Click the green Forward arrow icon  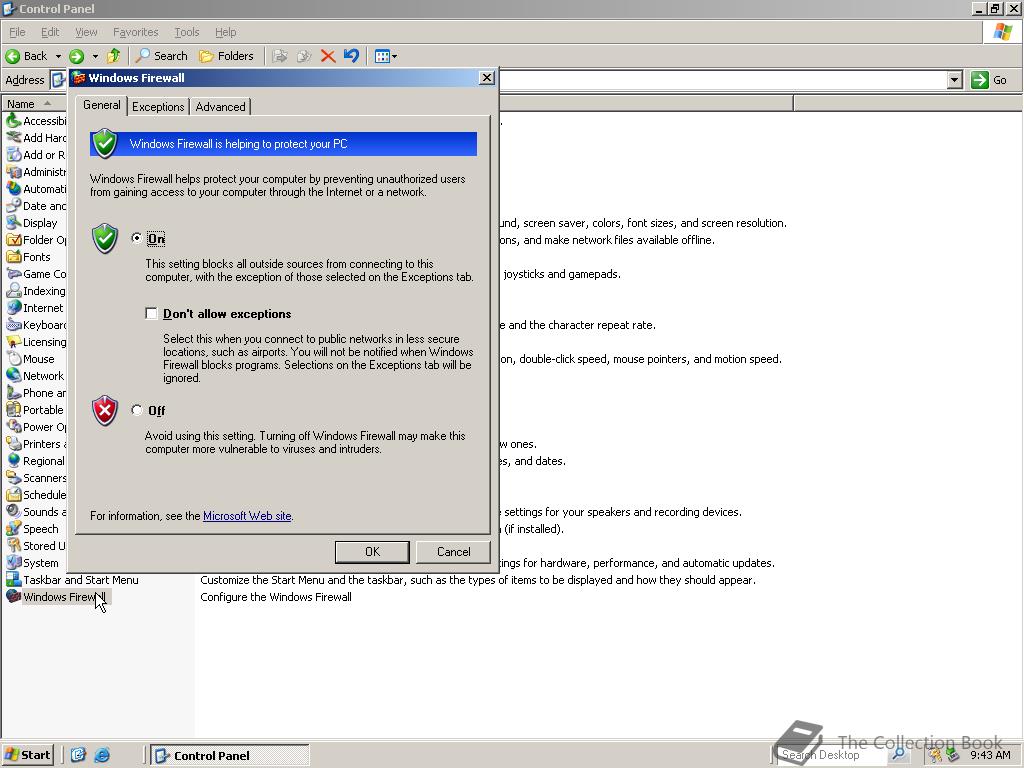pyautogui.click(x=76, y=56)
